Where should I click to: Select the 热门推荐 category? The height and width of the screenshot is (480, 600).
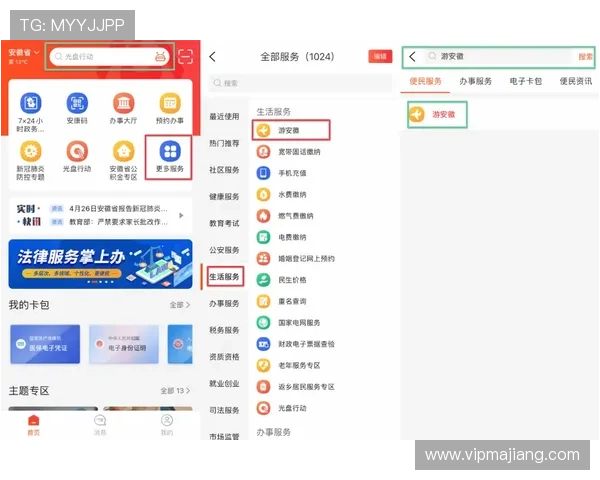tap(224, 143)
